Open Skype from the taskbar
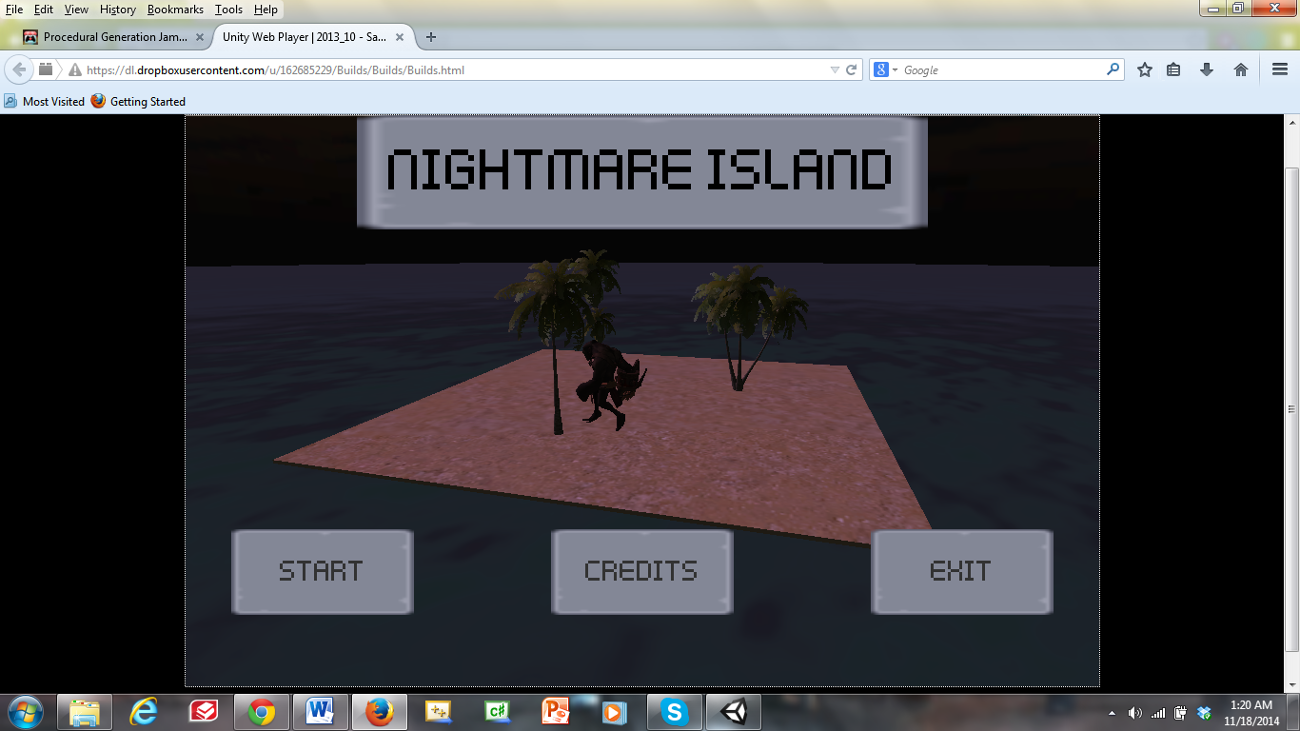 [673, 713]
